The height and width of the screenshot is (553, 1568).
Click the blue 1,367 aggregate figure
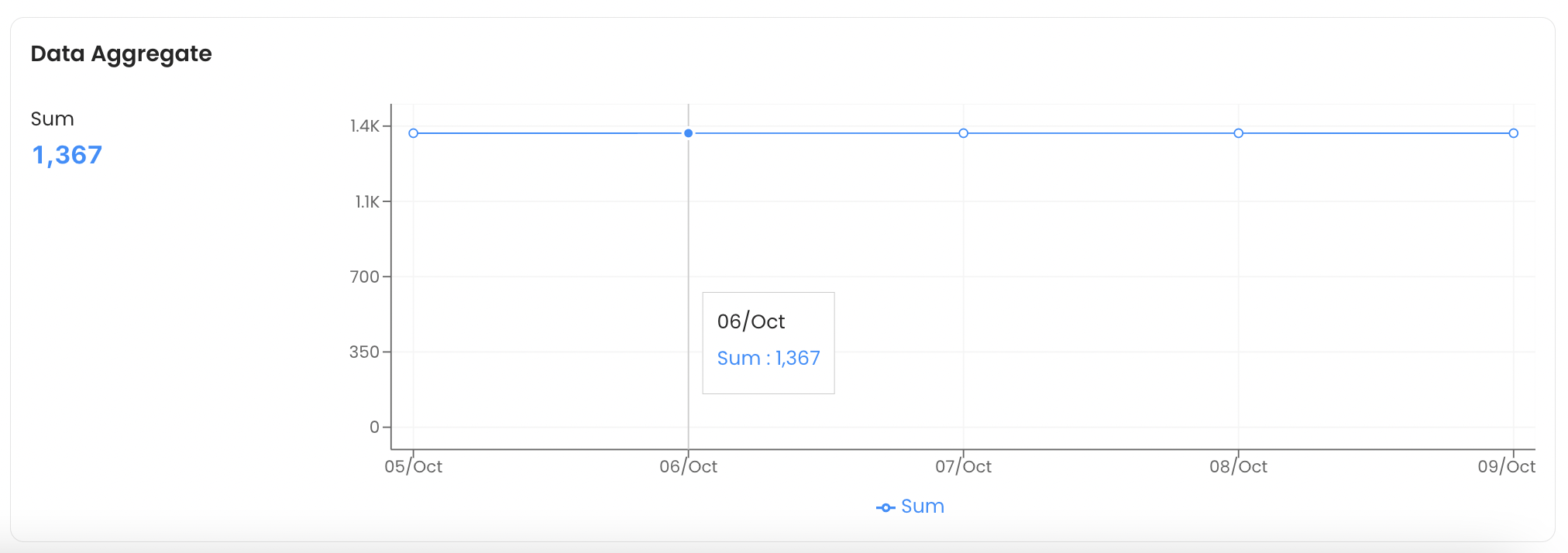[66, 154]
